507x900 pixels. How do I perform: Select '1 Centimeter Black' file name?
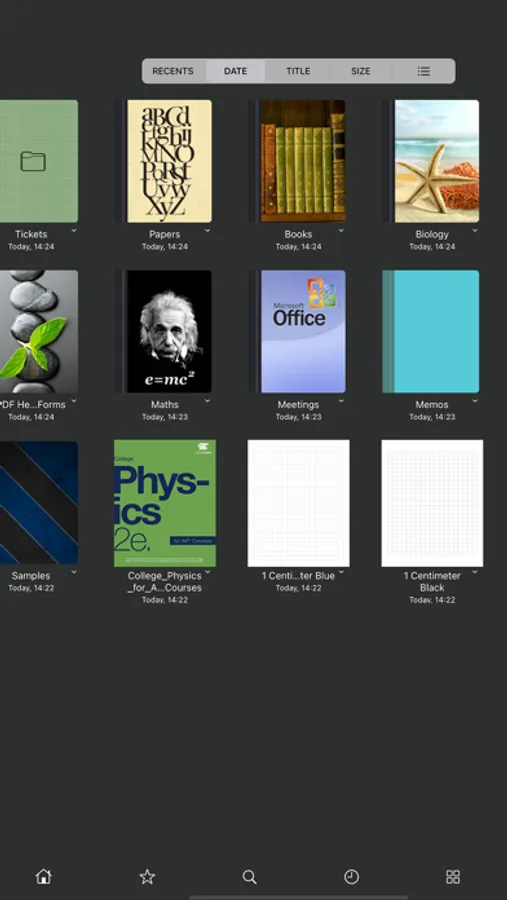pyautogui.click(x=432, y=581)
